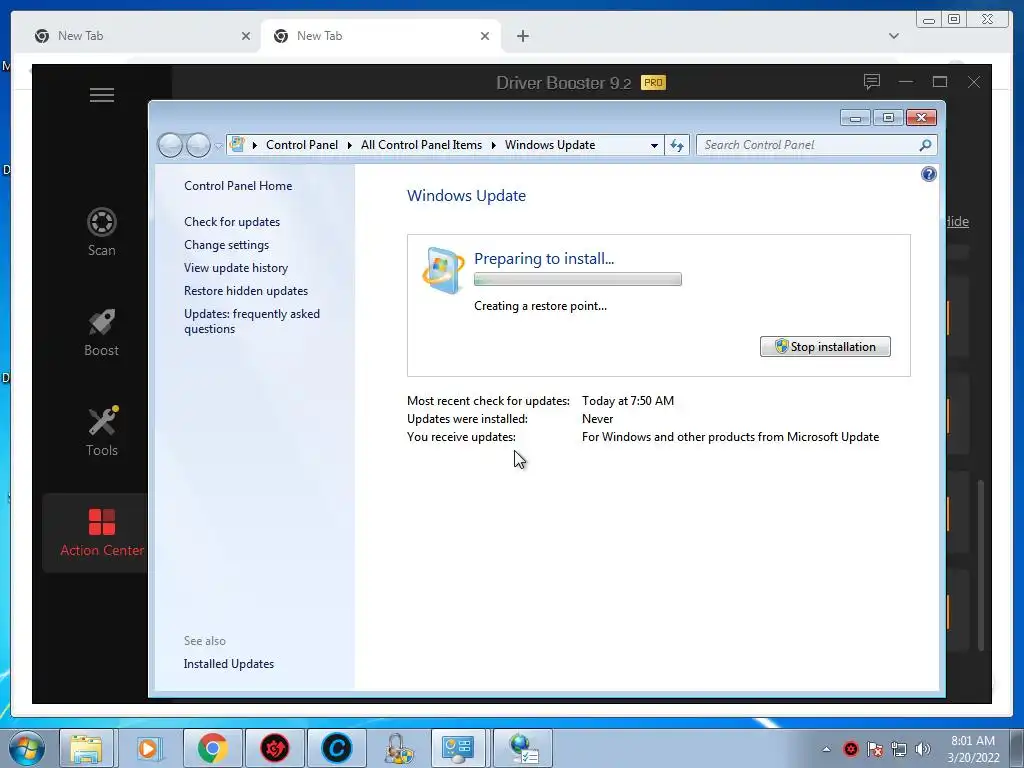
Task: Click the Windows Update heading text
Action: [x=466, y=195]
